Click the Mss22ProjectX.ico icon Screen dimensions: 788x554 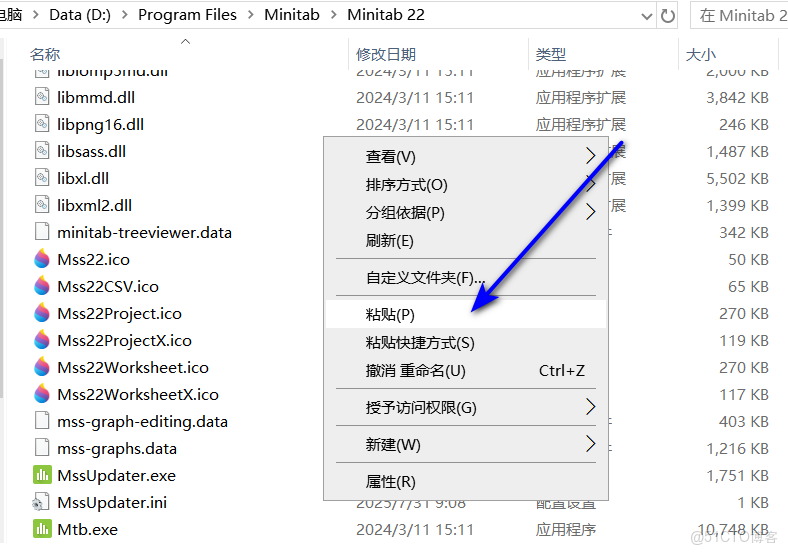pos(42,340)
